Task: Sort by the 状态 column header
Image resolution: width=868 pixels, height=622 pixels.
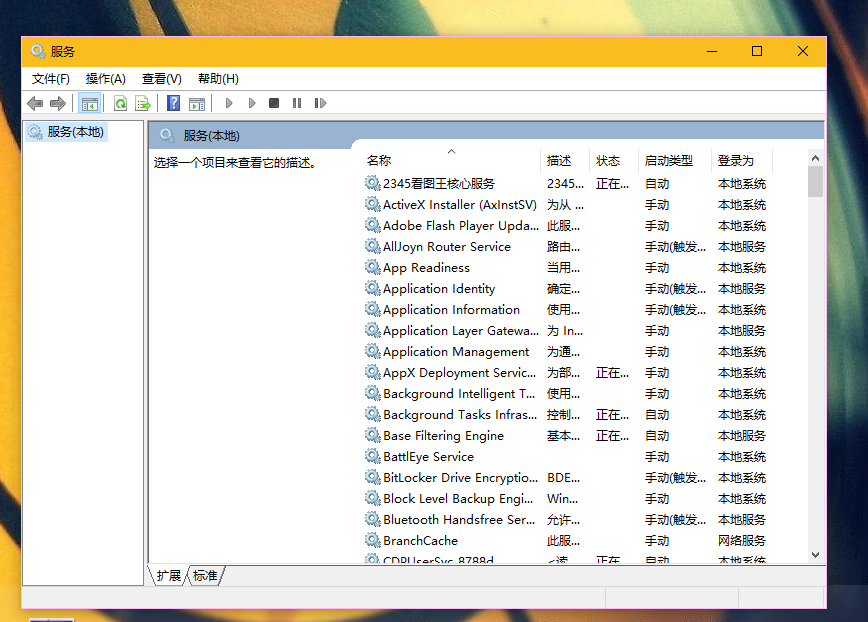Action: coord(614,160)
